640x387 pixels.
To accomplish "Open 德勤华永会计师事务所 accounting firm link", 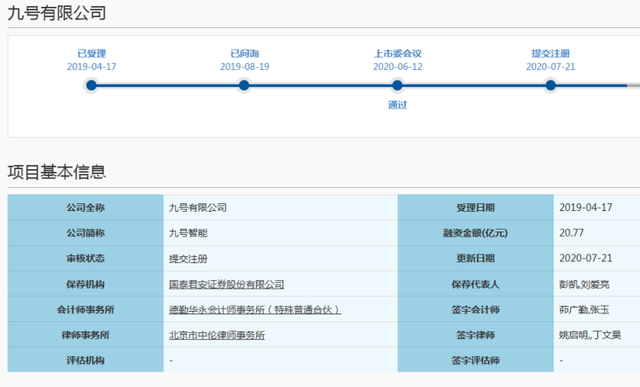I will pos(255,309).
